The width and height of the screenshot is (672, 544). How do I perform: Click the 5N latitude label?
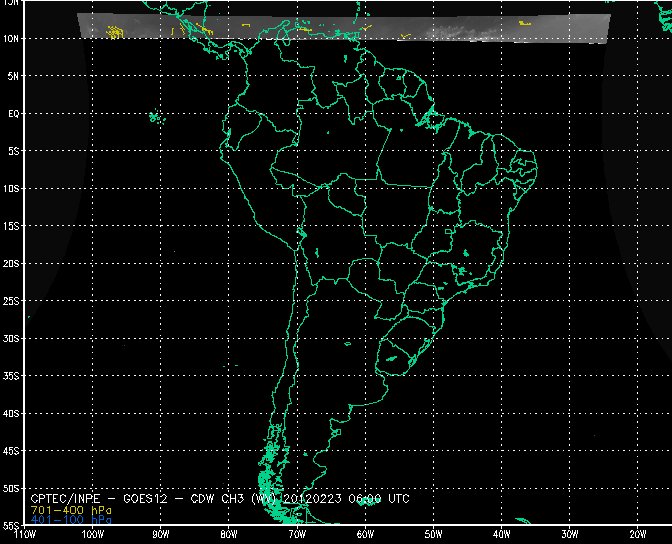13,76
